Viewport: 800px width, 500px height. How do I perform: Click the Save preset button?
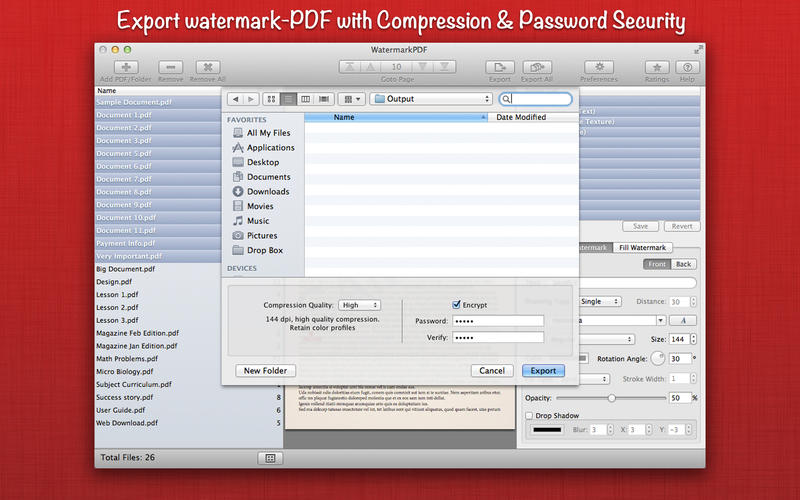pyautogui.click(x=640, y=227)
